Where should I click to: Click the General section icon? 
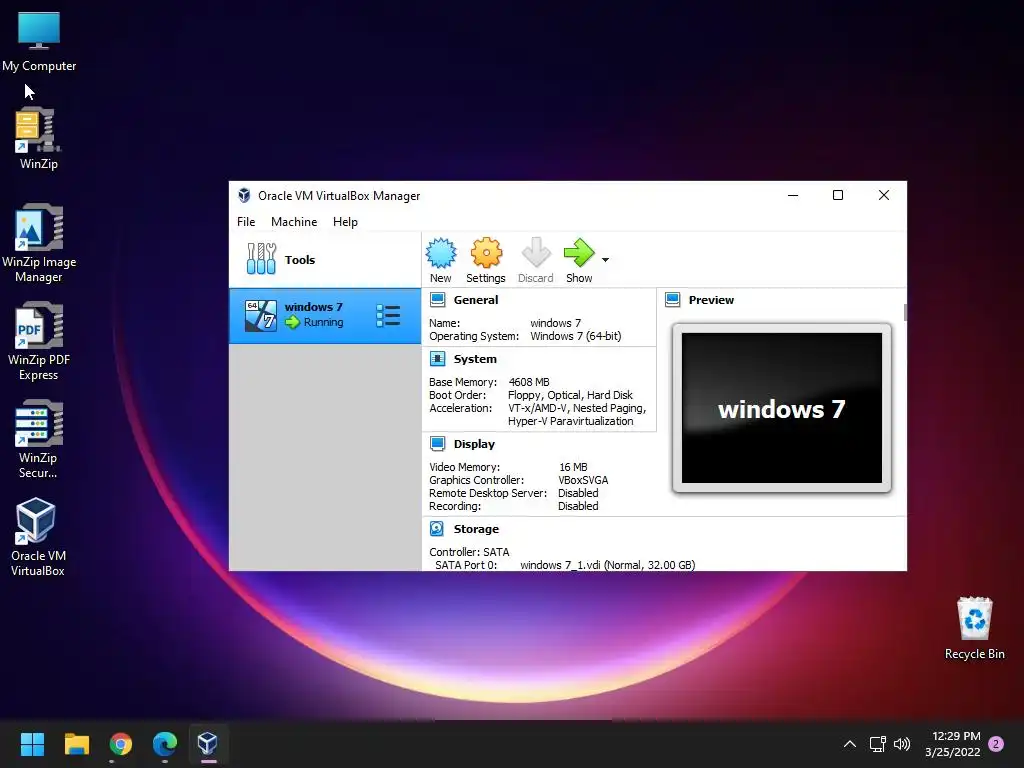tap(438, 300)
